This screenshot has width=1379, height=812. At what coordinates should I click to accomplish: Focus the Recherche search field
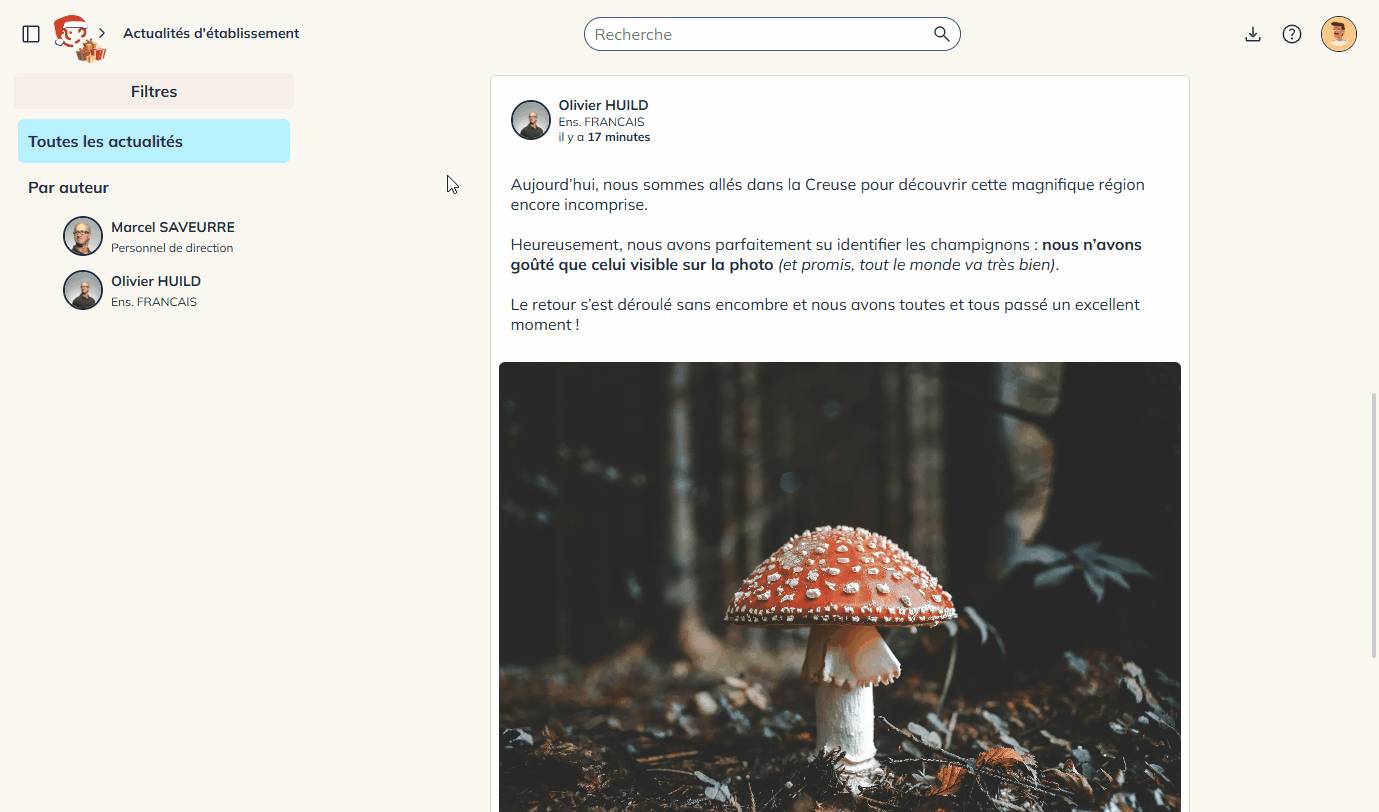click(760, 34)
